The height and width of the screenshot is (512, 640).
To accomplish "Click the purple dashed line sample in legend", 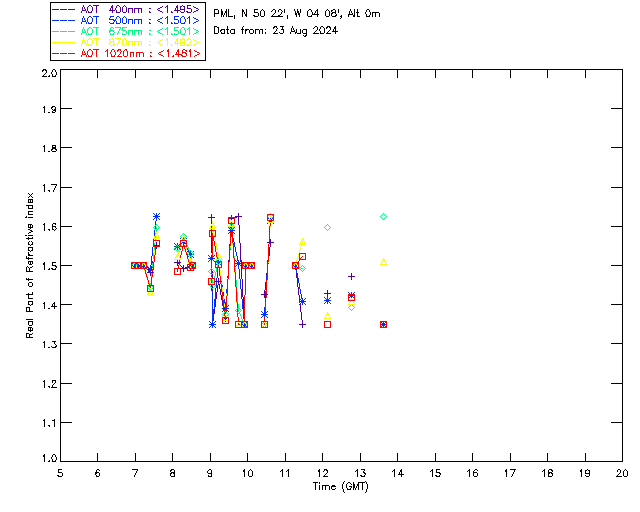I will pos(64,10).
